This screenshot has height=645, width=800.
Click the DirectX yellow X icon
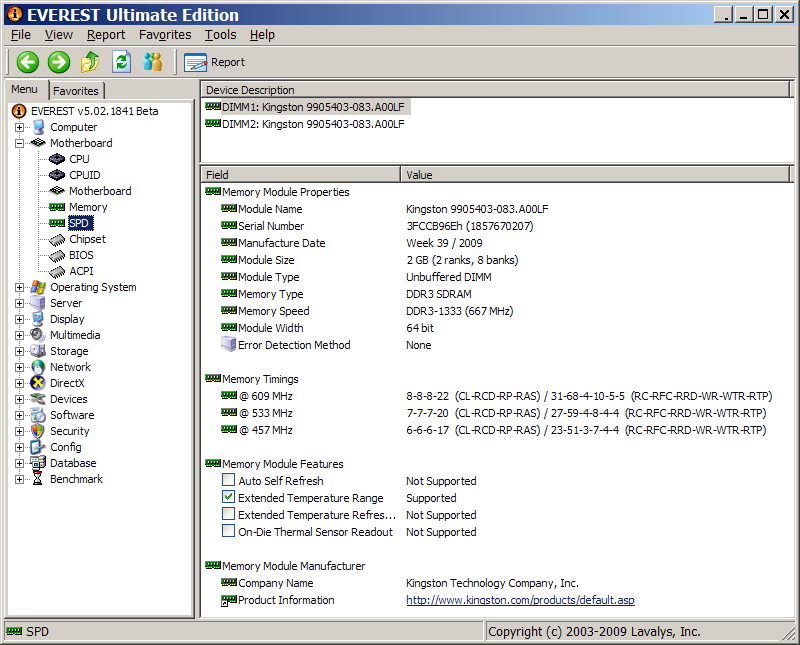38,383
